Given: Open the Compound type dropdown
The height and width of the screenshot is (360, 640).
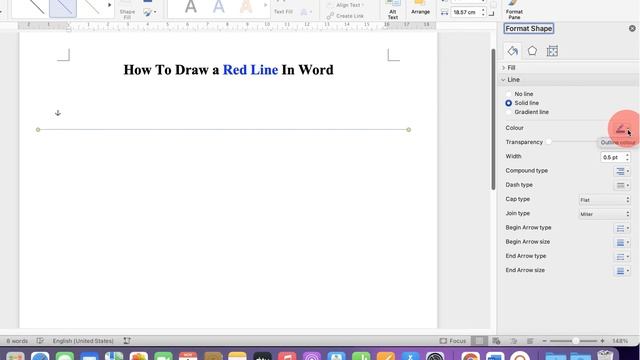Looking at the screenshot, I should tap(622, 171).
